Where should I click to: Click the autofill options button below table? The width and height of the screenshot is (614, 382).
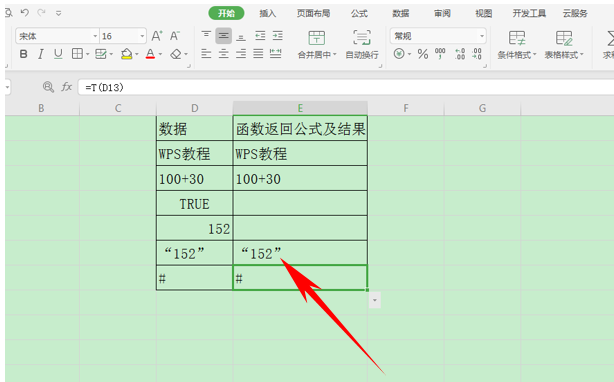coord(374,300)
